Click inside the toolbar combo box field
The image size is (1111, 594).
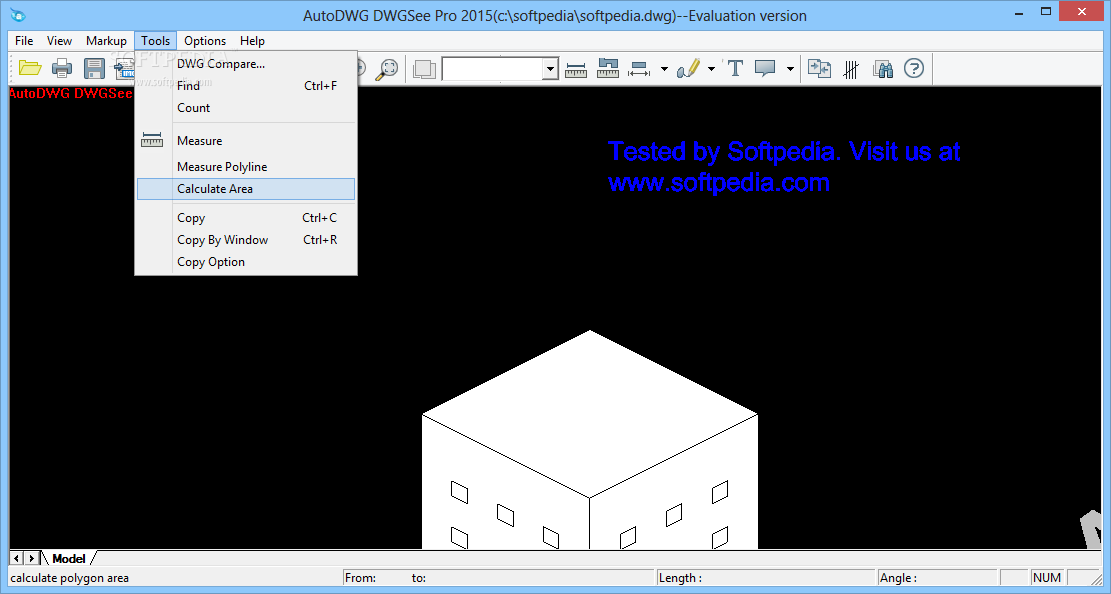click(x=492, y=69)
